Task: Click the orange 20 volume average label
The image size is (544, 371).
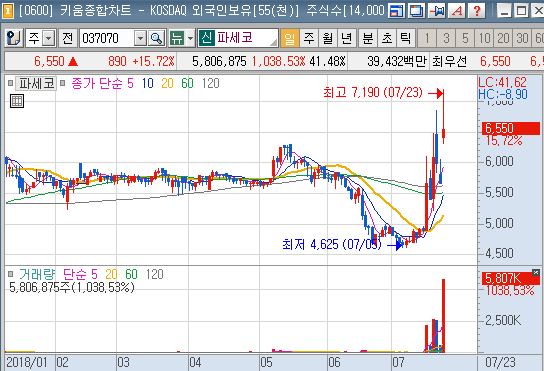Action: click(111, 274)
